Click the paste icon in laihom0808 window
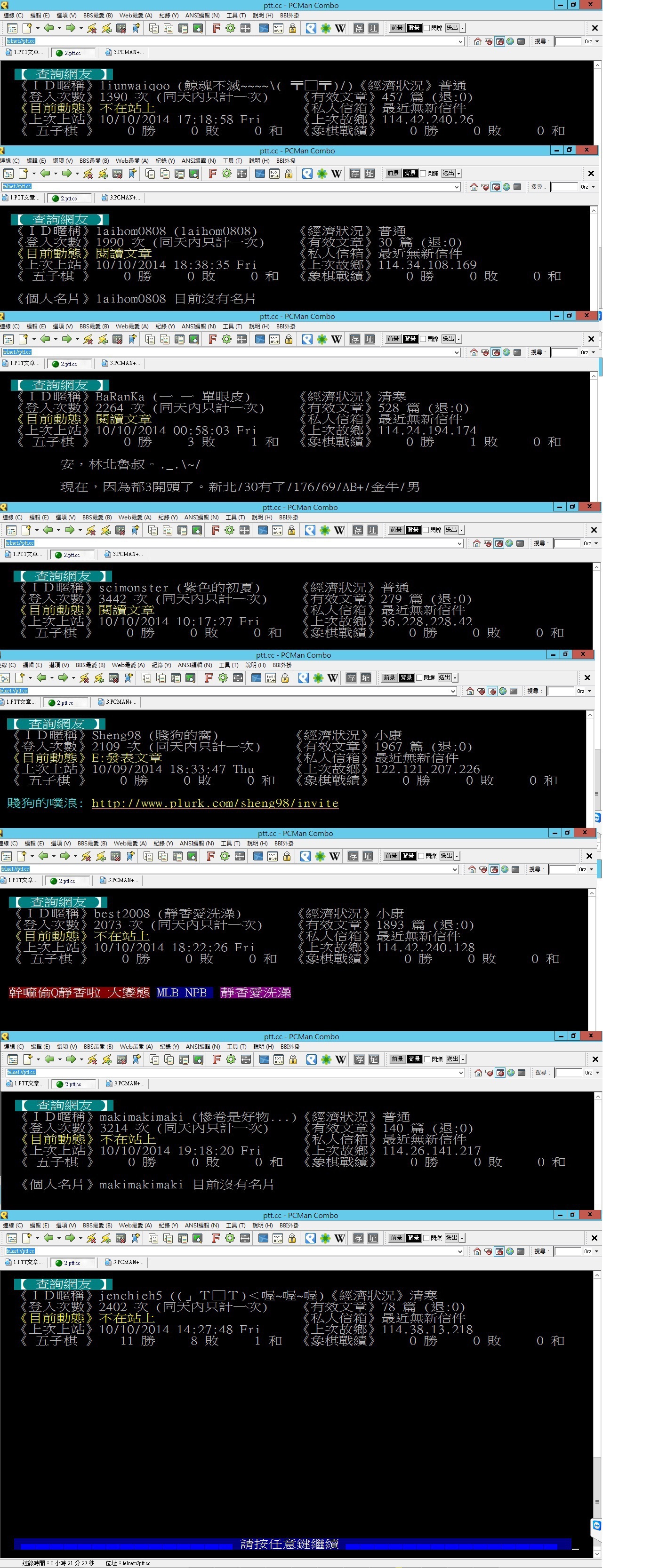The width and height of the screenshot is (659, 1568). 164,174
